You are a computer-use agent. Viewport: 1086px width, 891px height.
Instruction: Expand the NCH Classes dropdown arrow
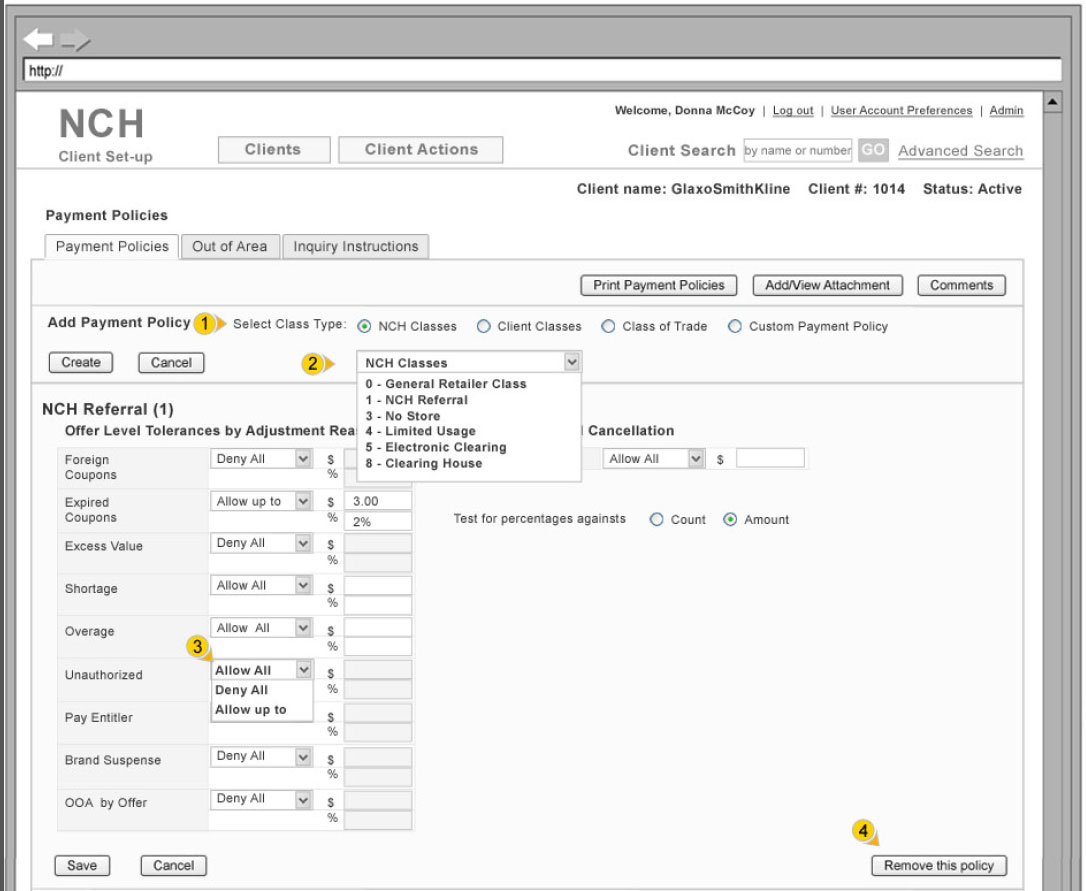[570, 362]
